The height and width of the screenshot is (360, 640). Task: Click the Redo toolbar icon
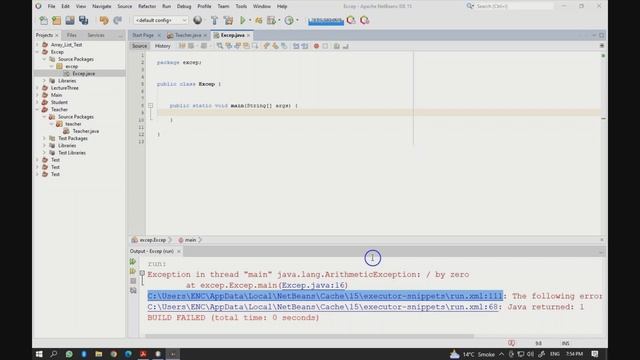[x=118, y=20]
